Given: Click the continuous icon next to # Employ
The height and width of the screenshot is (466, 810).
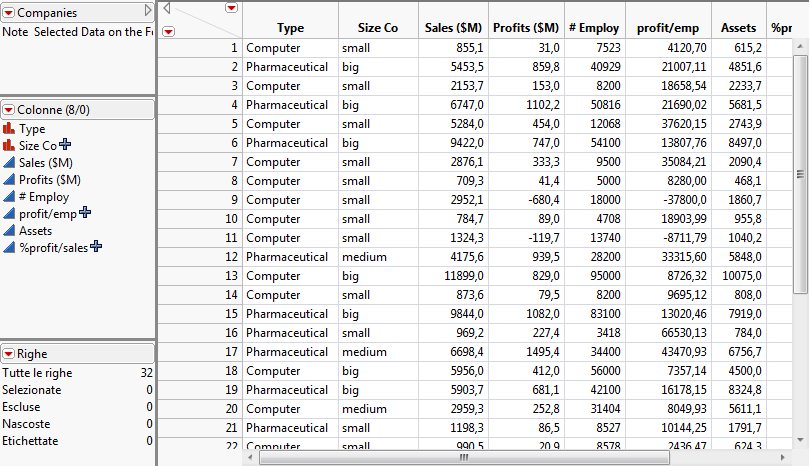Looking at the screenshot, I should 9,197.
